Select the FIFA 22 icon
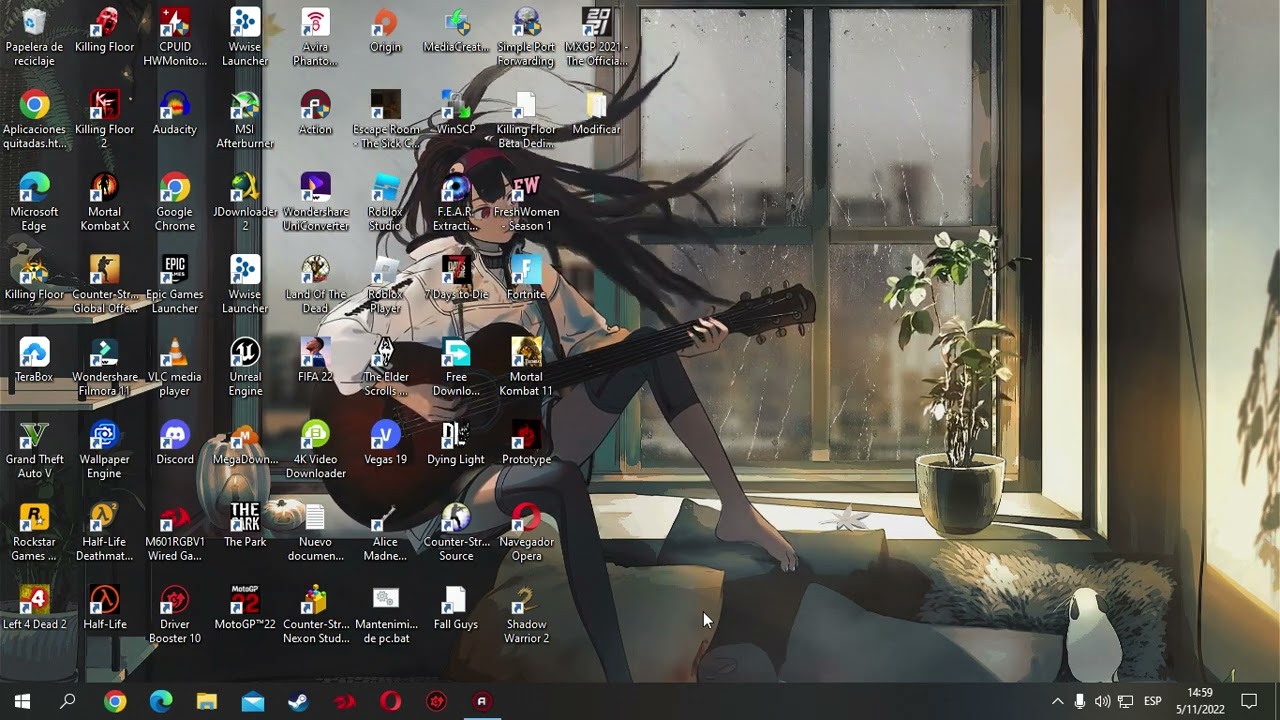 pyautogui.click(x=315, y=360)
